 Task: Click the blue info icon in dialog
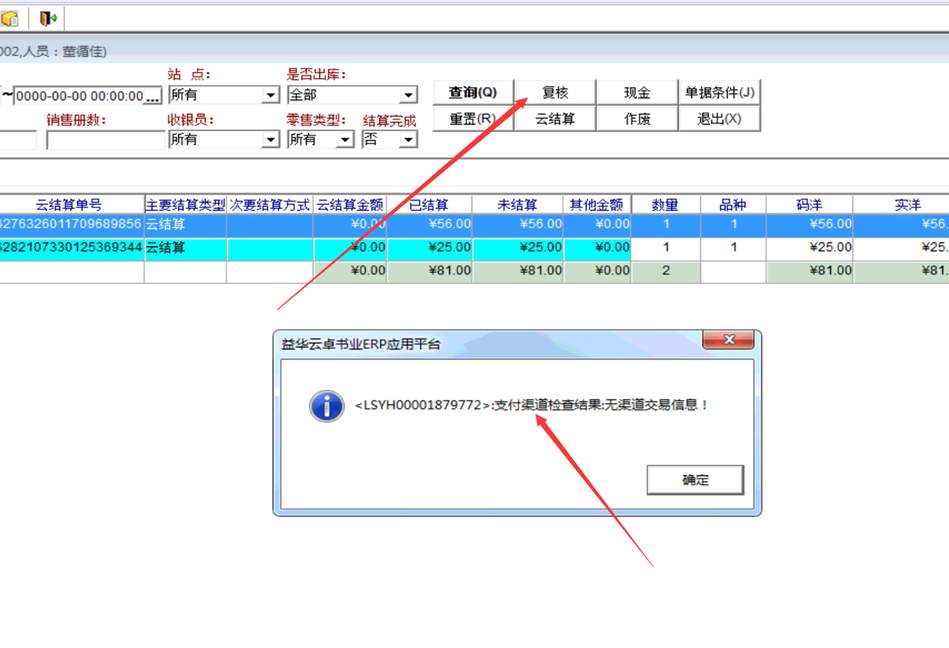(327, 405)
